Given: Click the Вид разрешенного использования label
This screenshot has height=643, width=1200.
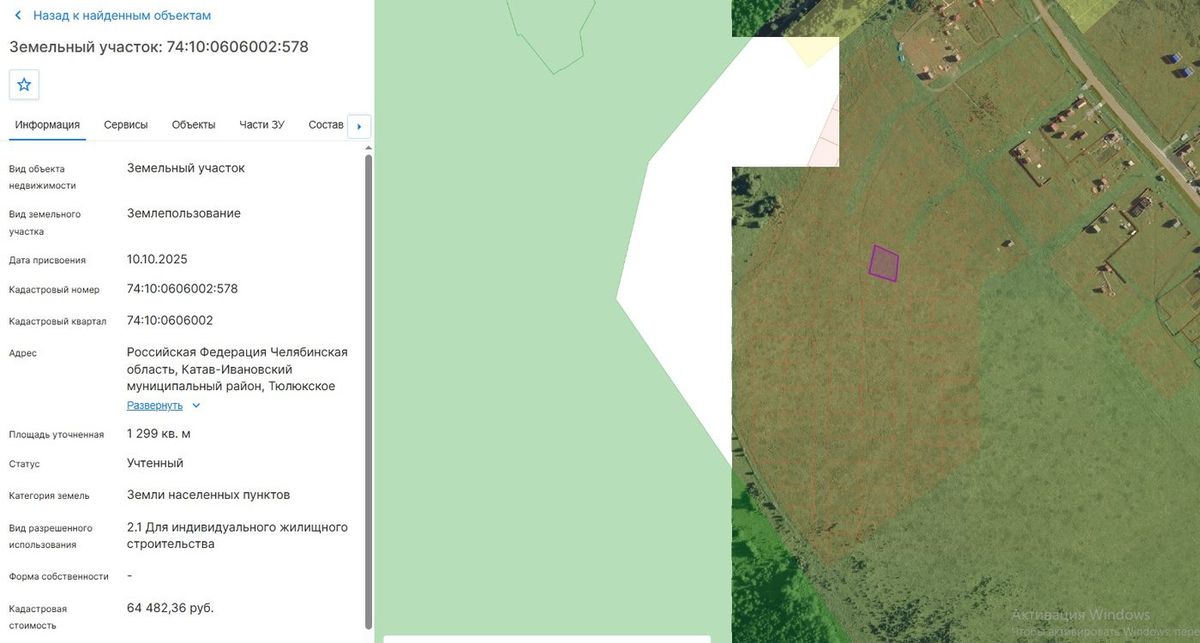Looking at the screenshot, I should pos(51,536).
